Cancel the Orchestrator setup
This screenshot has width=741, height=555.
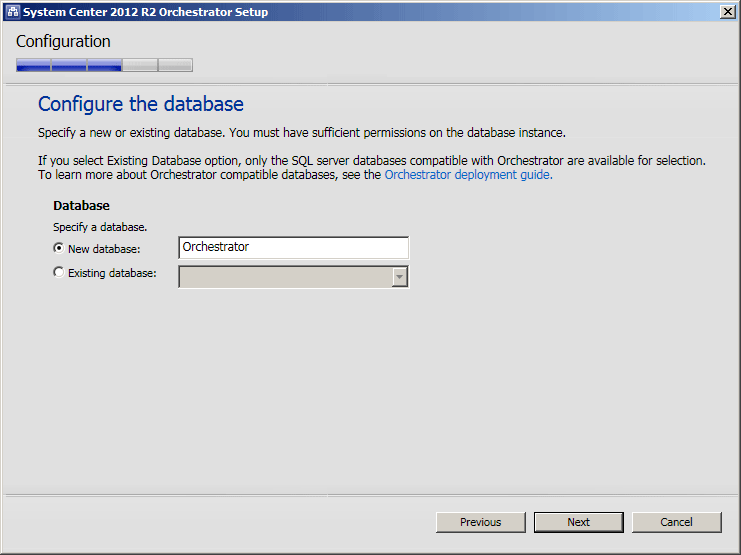(676, 522)
